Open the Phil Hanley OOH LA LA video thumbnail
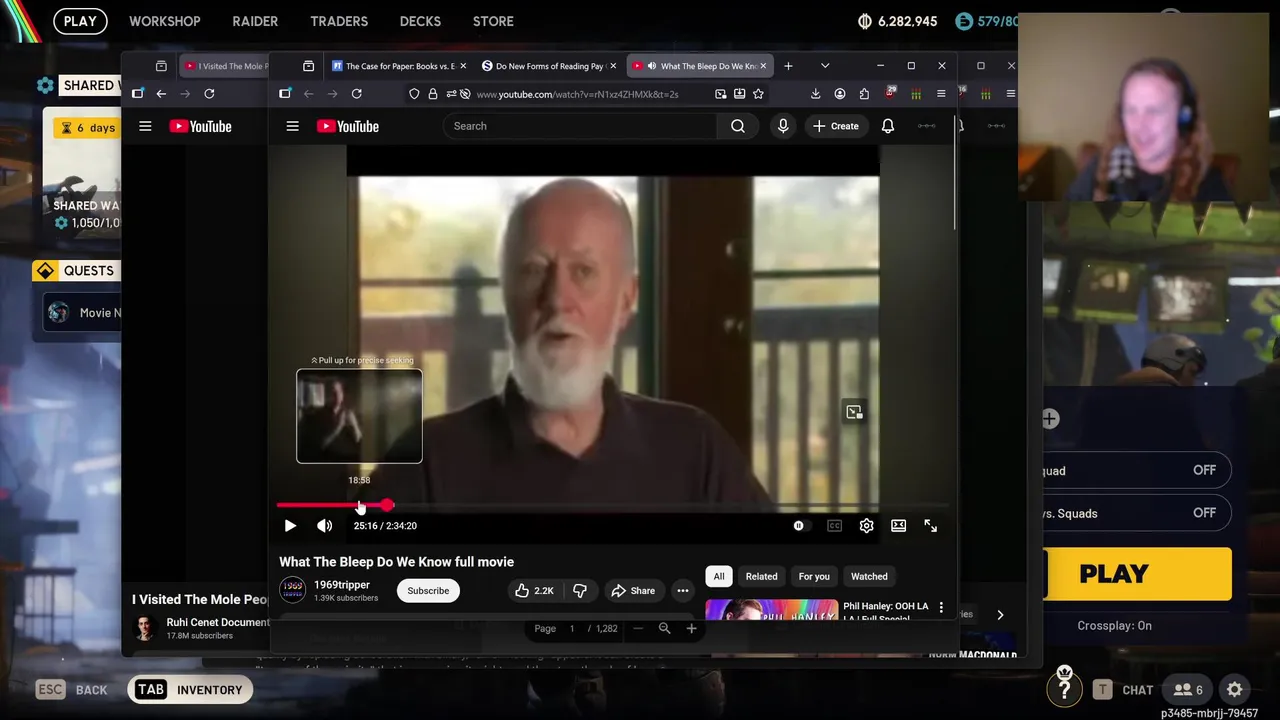The image size is (1280, 720). 771,610
